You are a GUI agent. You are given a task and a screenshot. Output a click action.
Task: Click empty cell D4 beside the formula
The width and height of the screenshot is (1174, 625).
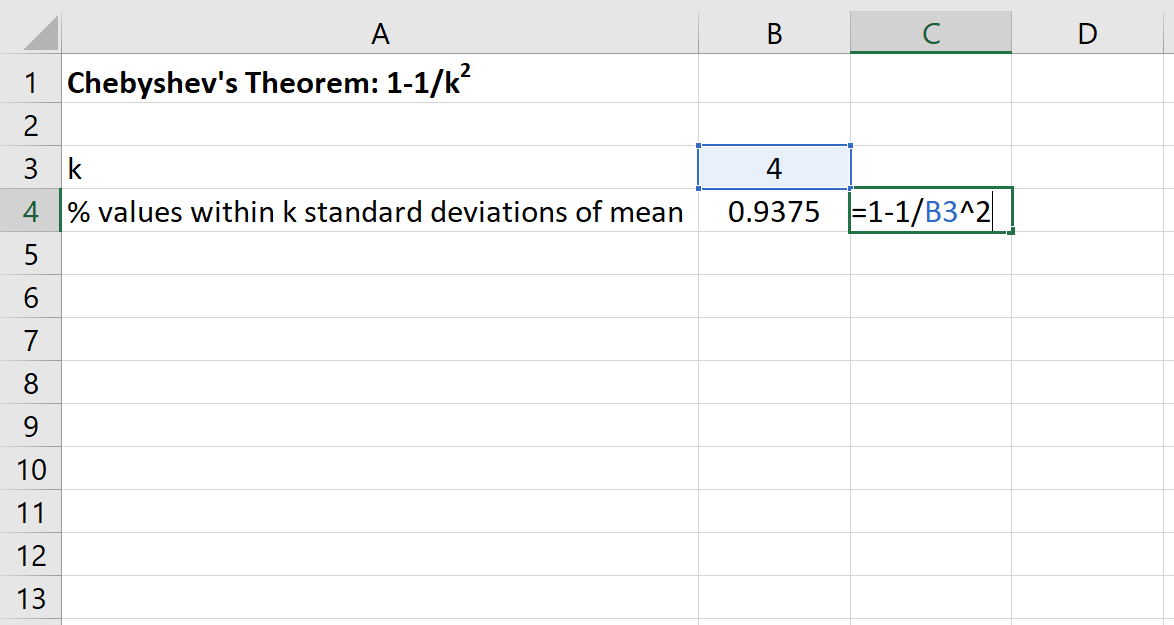tap(1086, 211)
